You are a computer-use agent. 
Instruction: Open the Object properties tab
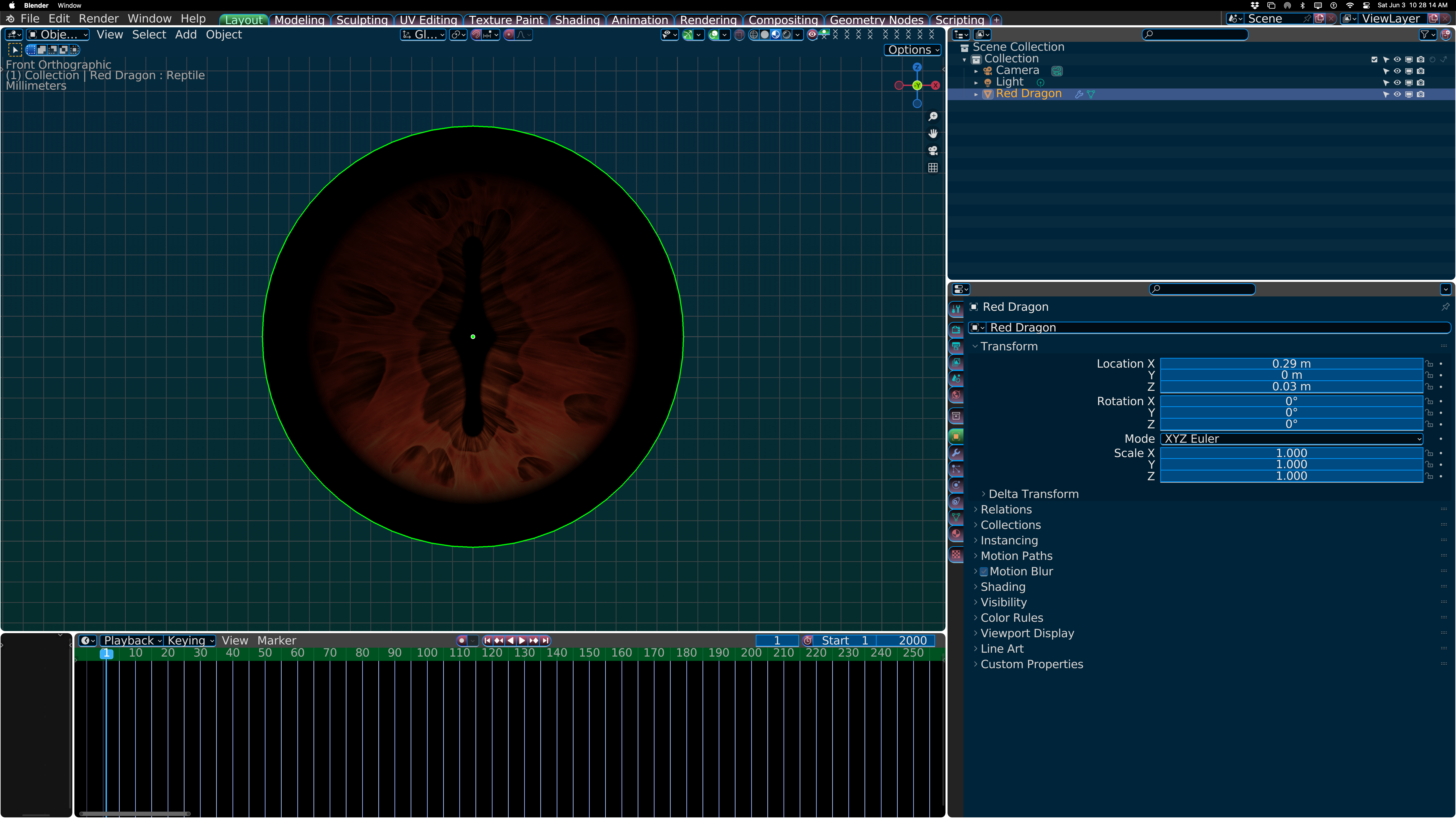[x=956, y=436]
